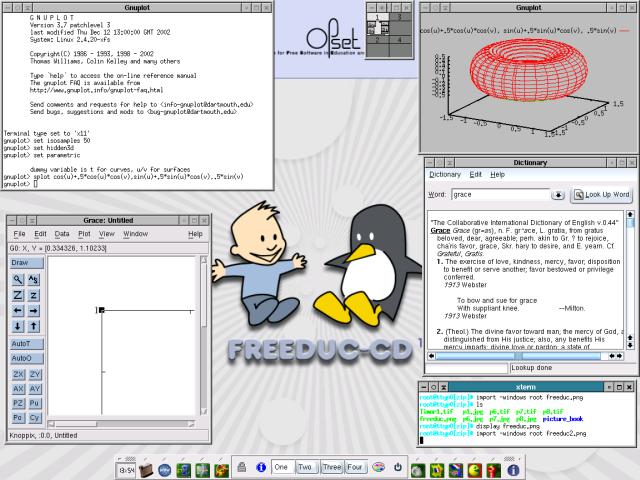Image resolution: width=640 pixels, height=480 pixels.
Task: Open the Edit menu in Dictionary window
Action: (x=476, y=175)
